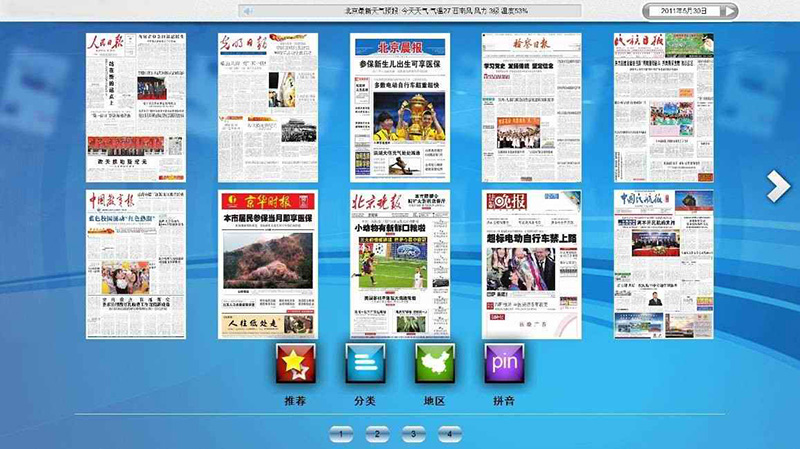
Task: Open the purple pin 拼音 icon
Action: point(504,363)
